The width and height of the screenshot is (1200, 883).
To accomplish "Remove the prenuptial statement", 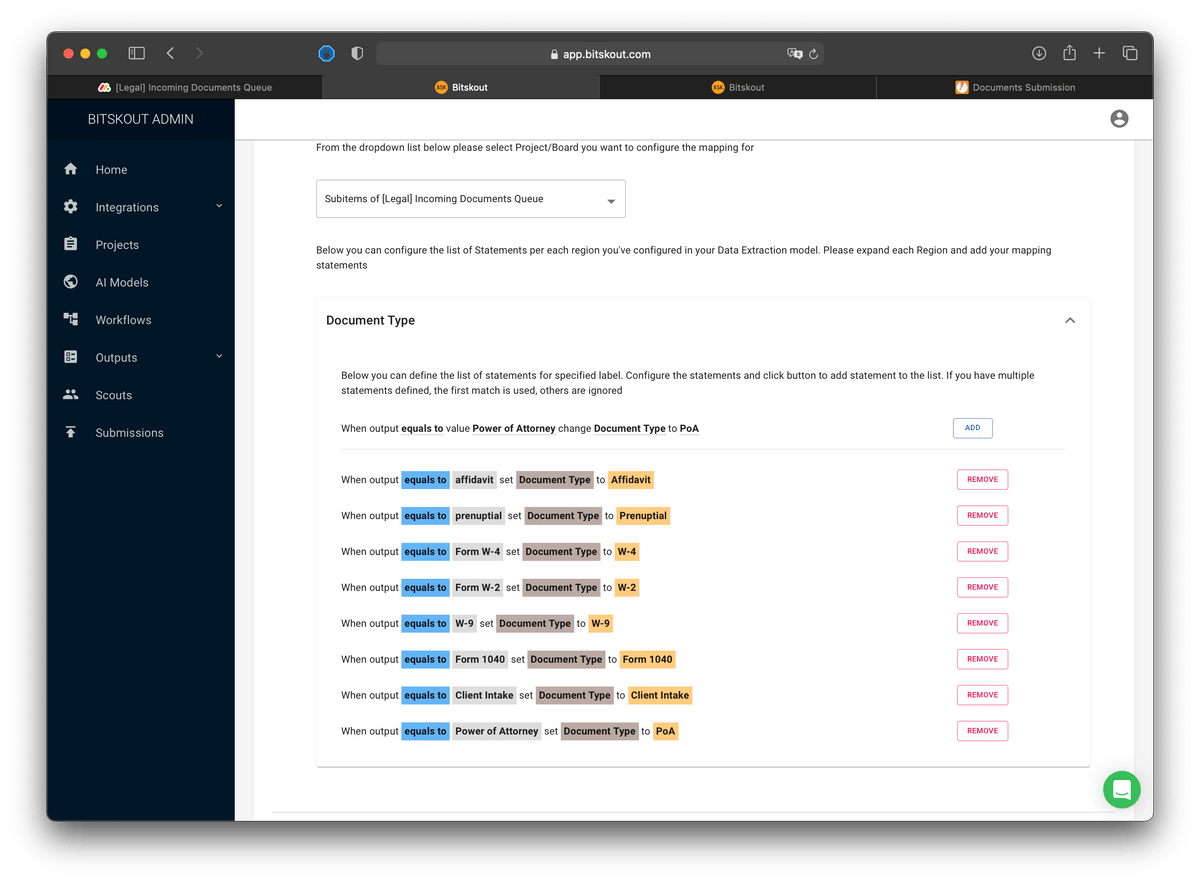I will (x=982, y=515).
